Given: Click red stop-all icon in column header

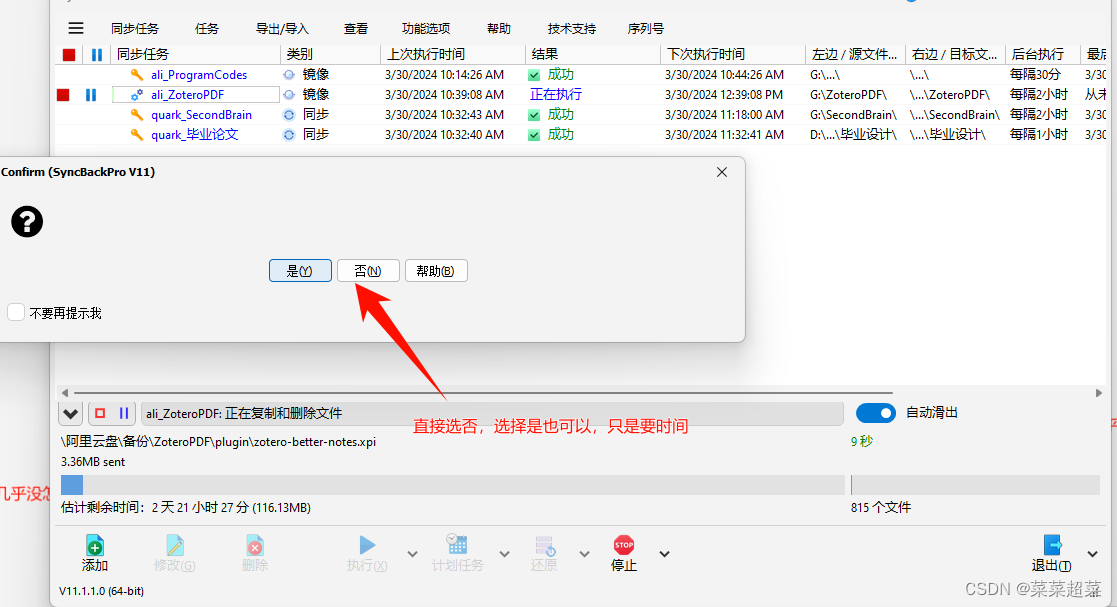Looking at the screenshot, I should pos(69,55).
